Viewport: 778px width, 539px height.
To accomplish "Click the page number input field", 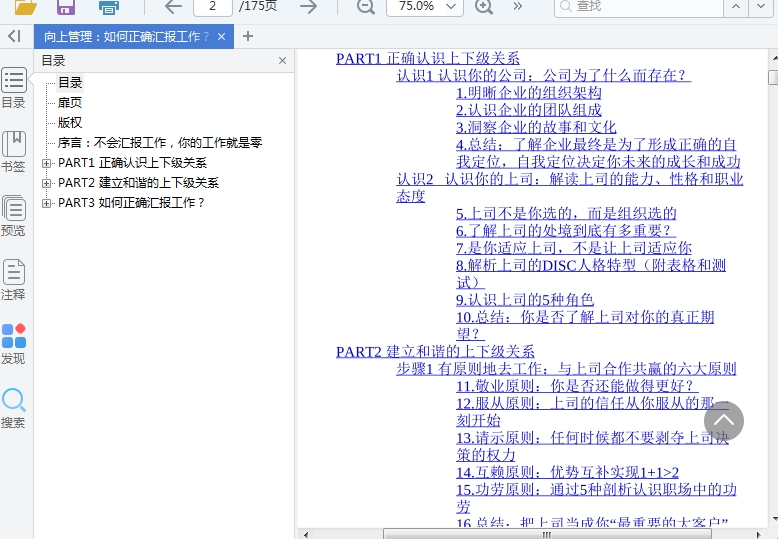I will click(x=212, y=7).
